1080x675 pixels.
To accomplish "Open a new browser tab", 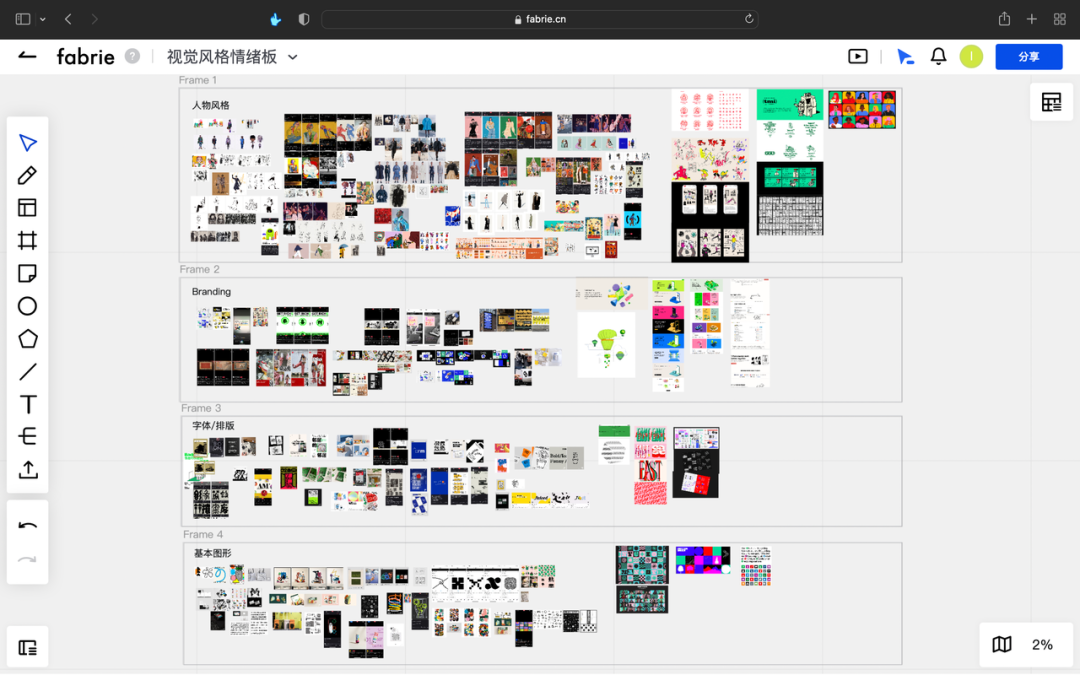I will [x=1032, y=19].
